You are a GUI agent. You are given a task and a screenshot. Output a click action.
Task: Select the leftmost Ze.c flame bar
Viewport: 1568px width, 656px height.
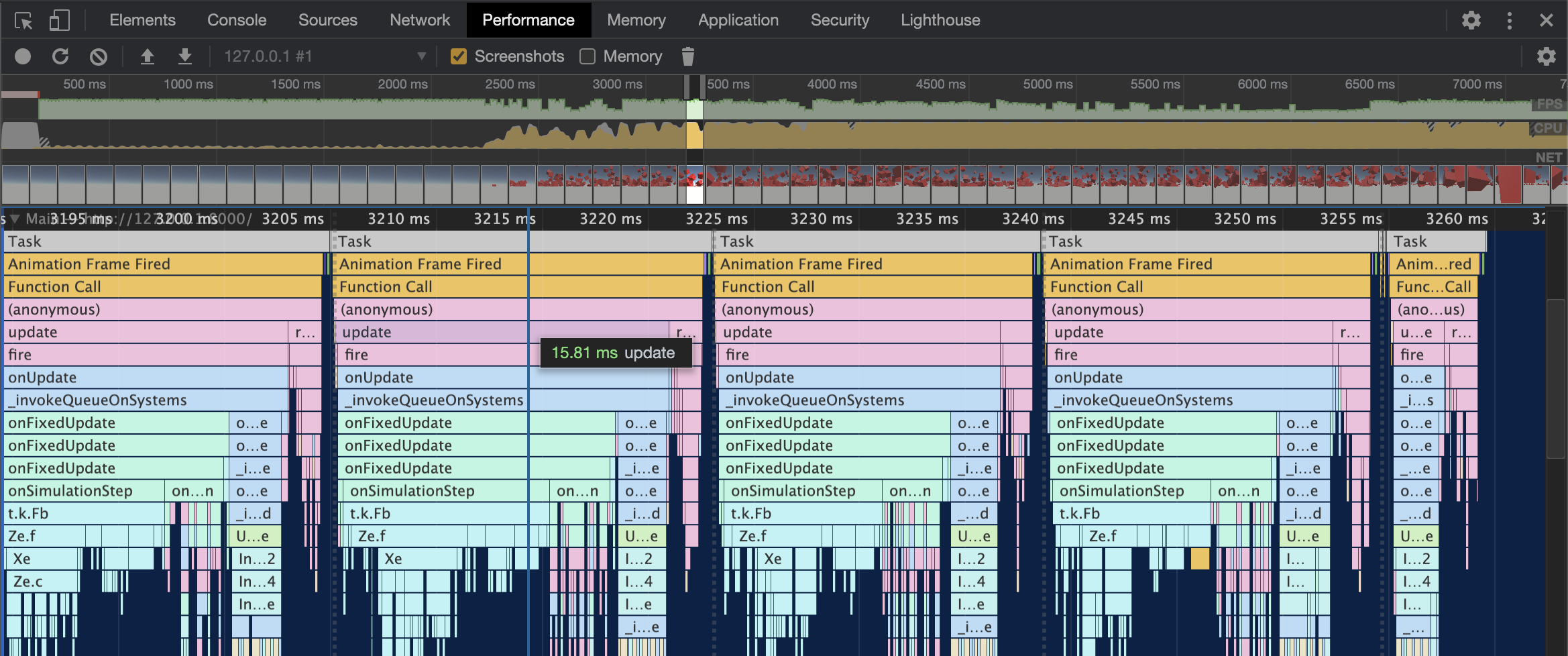point(42,582)
